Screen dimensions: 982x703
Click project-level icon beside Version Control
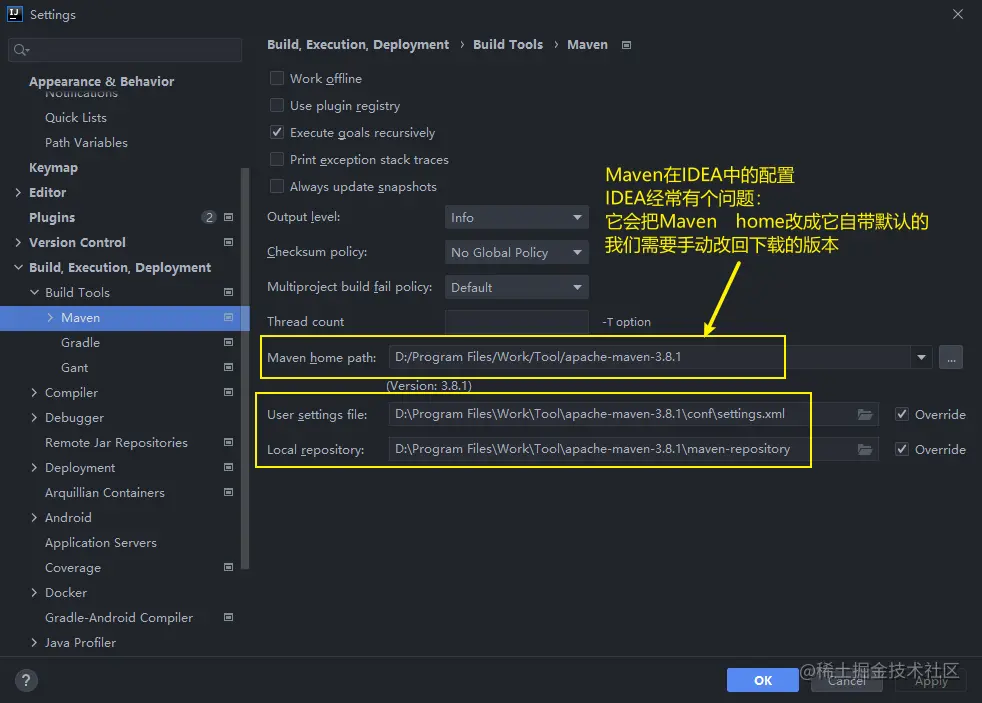pos(229,242)
